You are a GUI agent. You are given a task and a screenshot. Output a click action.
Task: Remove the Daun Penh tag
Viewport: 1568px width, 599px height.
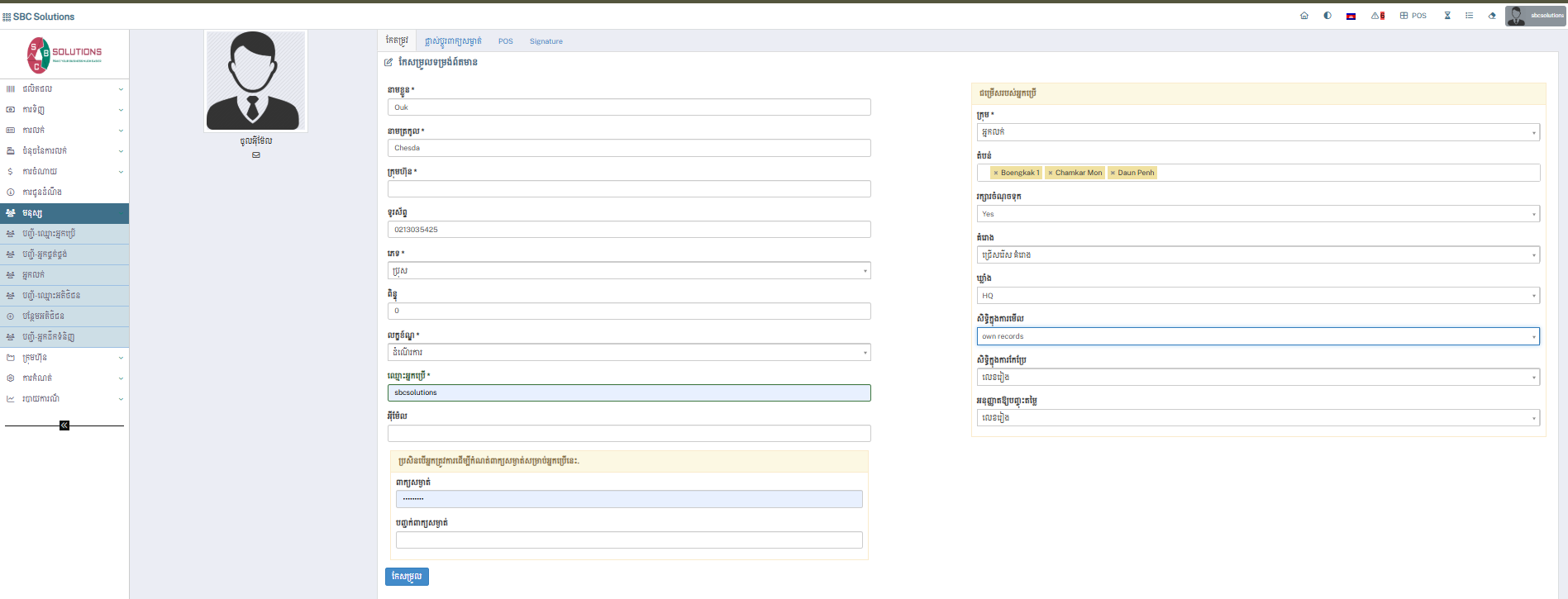pos(1113,173)
